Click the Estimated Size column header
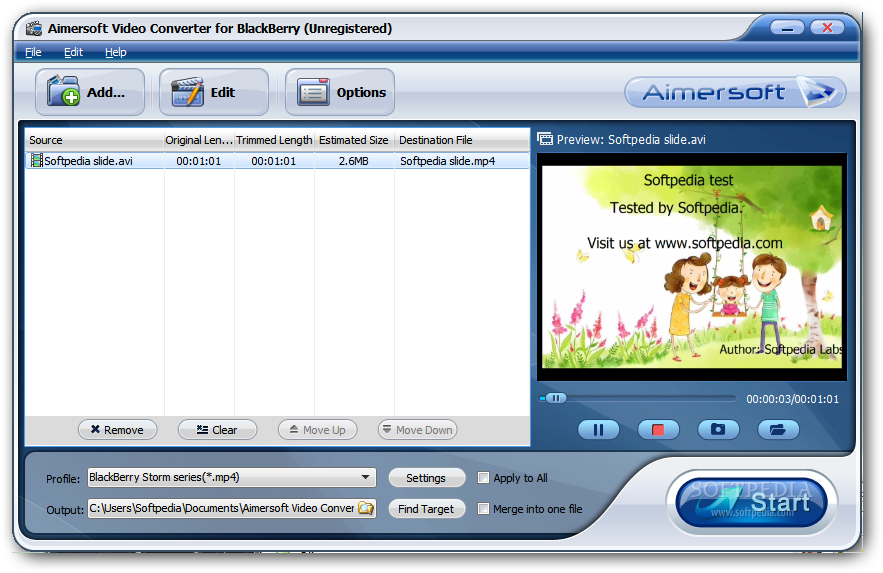Viewport: 883px width, 573px height. click(354, 140)
